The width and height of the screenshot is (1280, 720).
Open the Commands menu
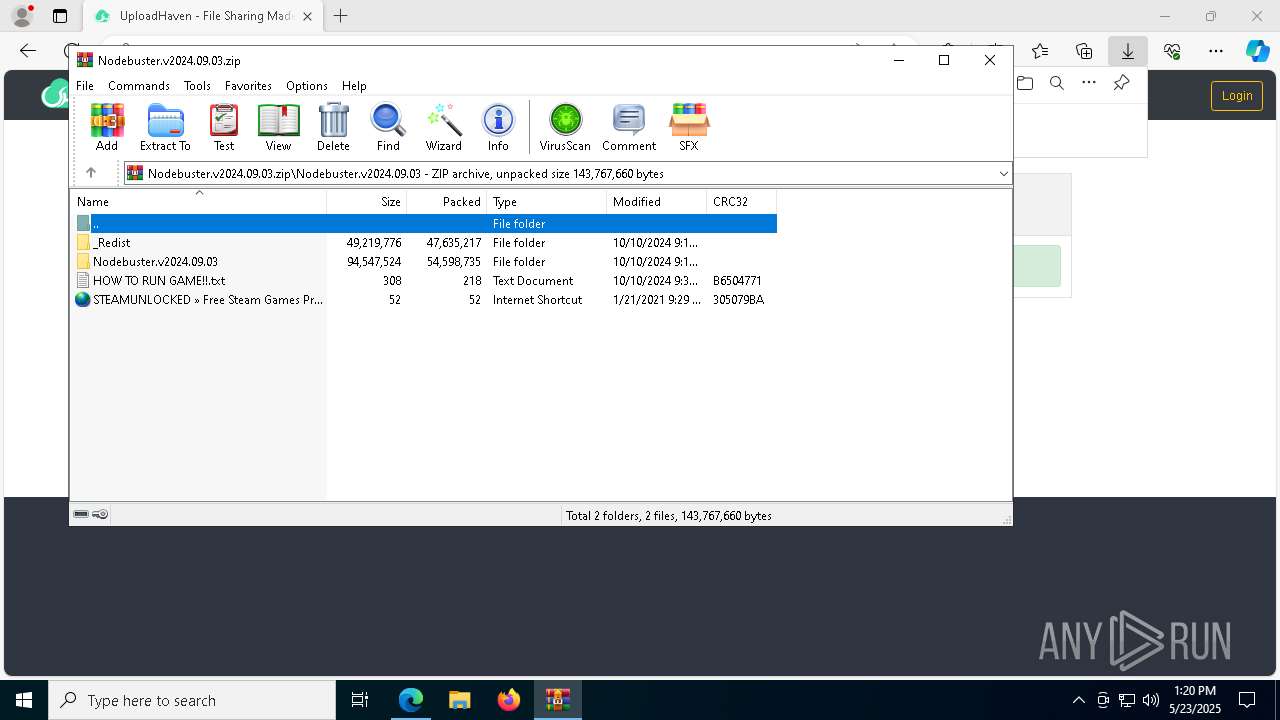tap(139, 86)
